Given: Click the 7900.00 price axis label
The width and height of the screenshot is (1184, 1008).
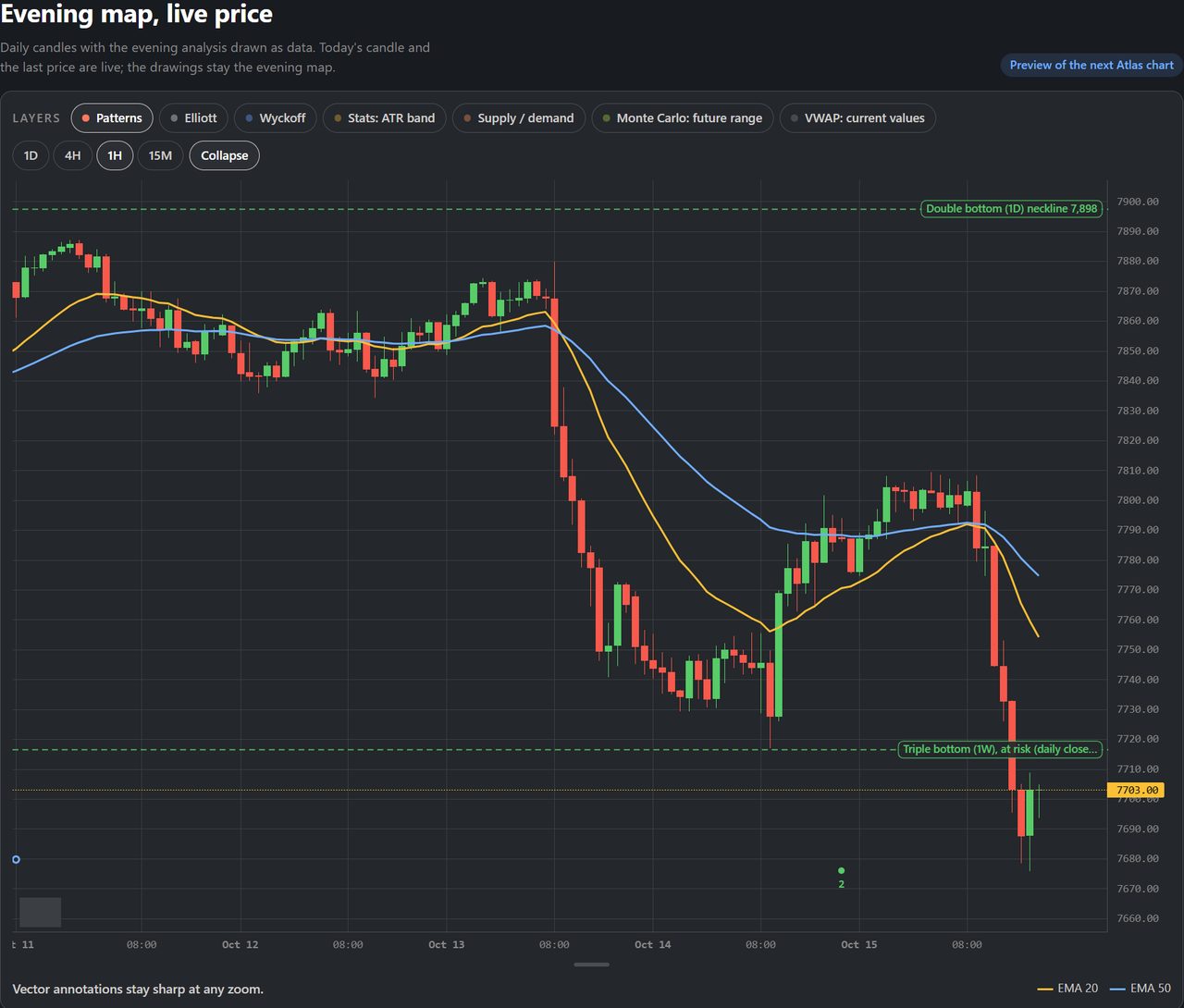Looking at the screenshot, I should click(x=1138, y=202).
